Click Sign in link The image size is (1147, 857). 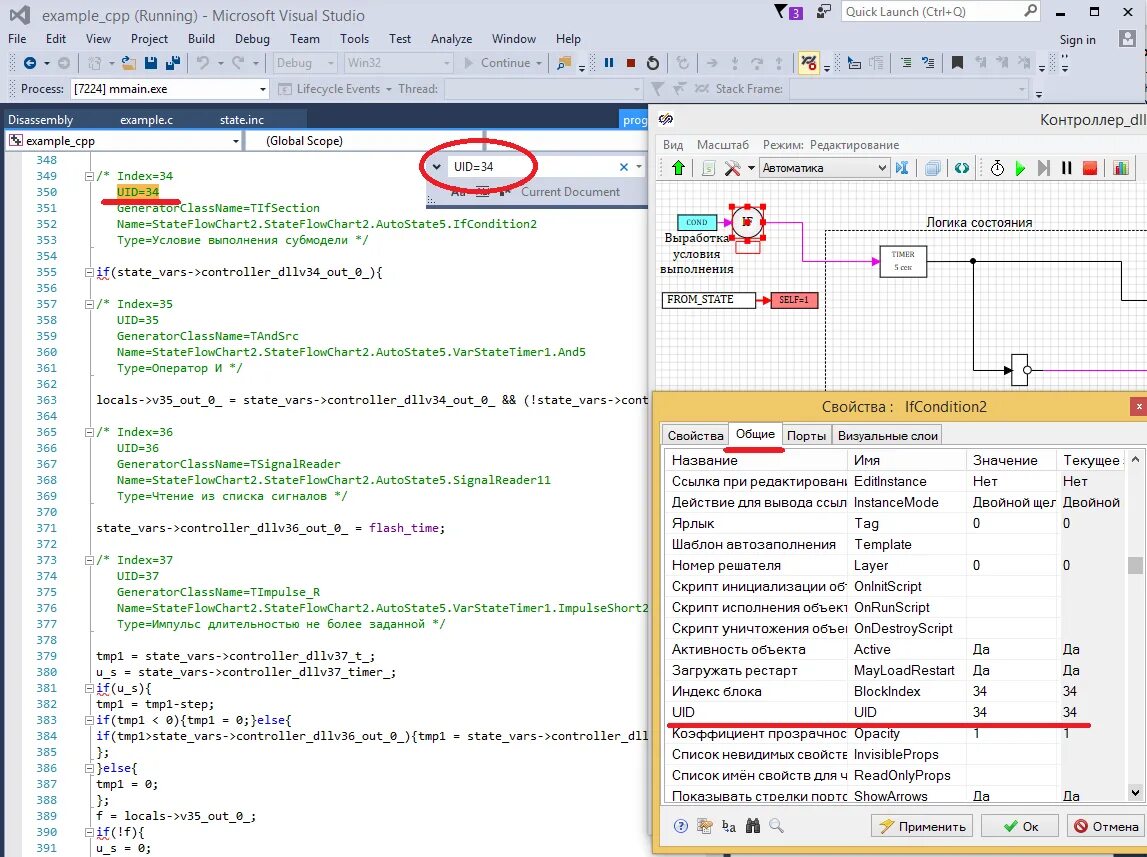coord(1078,39)
